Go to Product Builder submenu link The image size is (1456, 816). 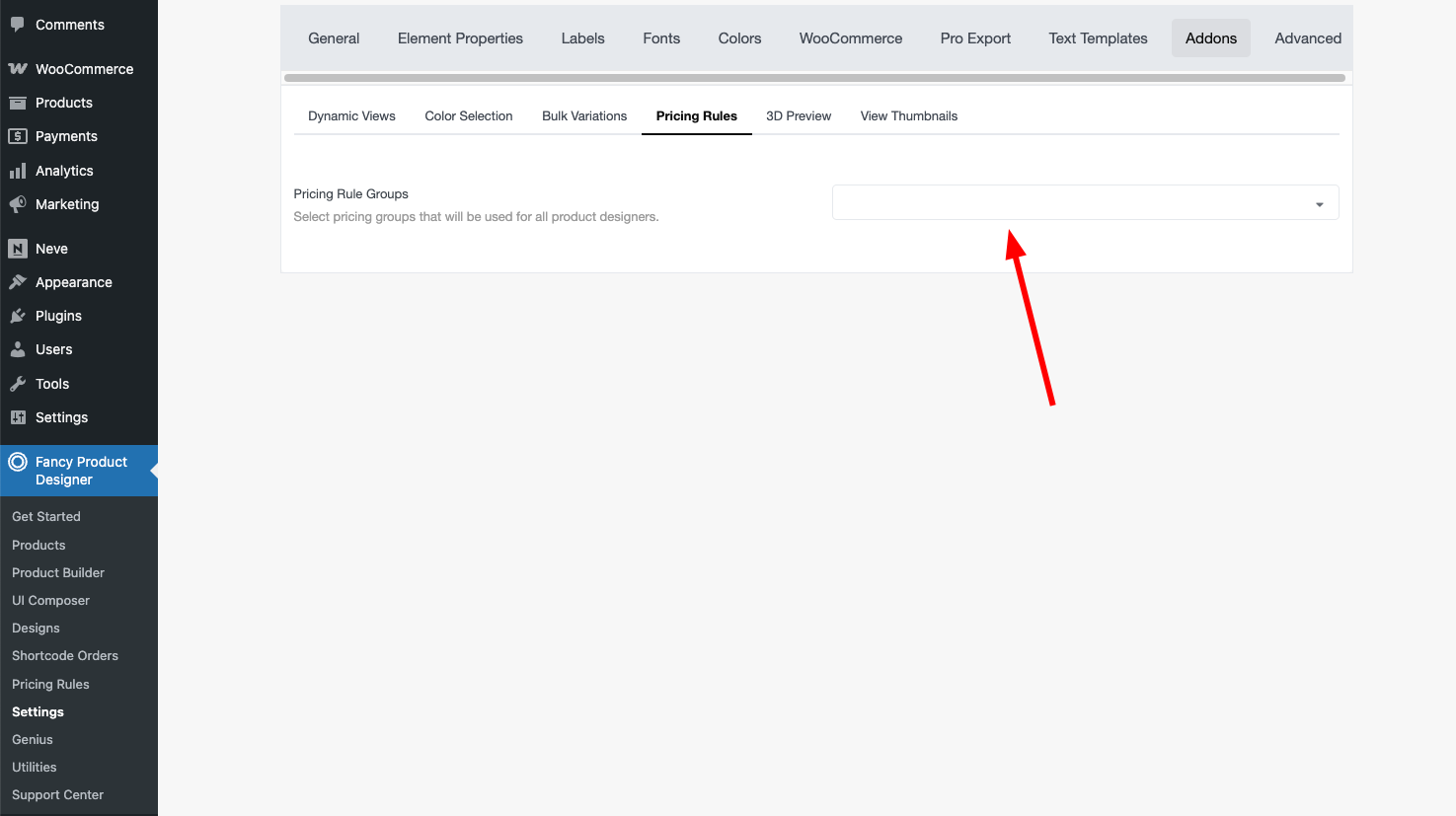coord(58,572)
